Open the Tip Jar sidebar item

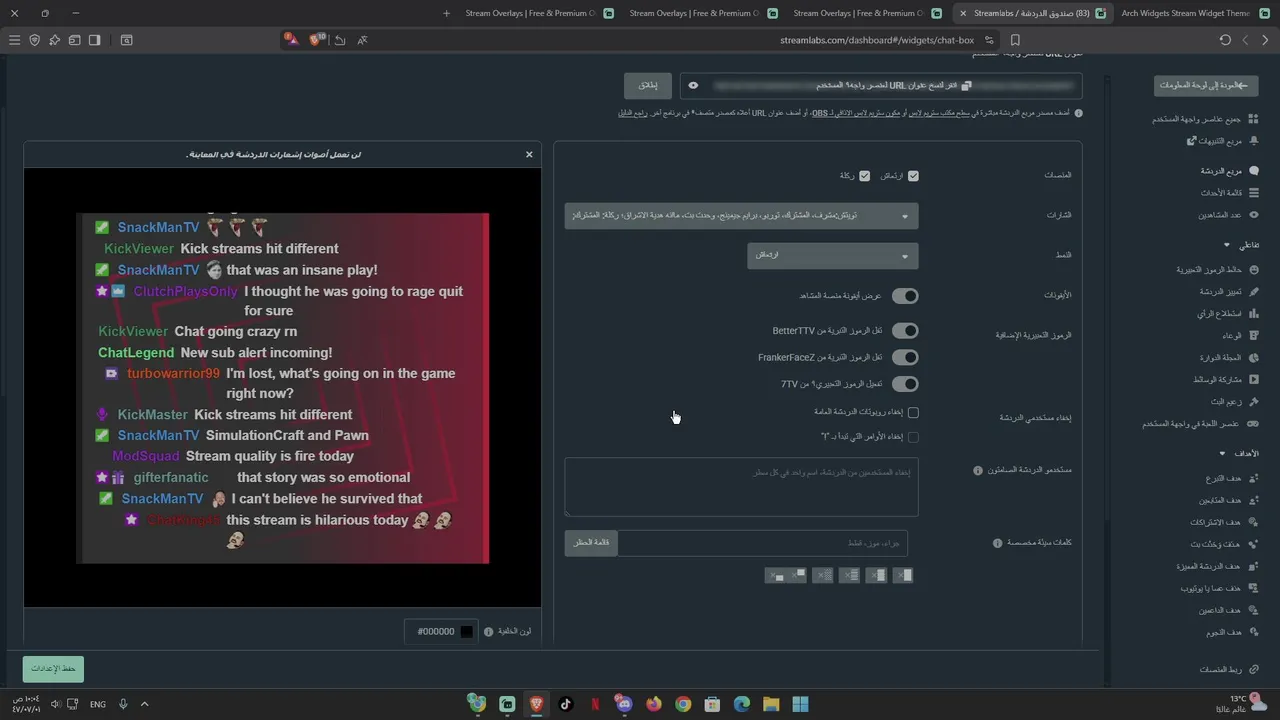1239,336
